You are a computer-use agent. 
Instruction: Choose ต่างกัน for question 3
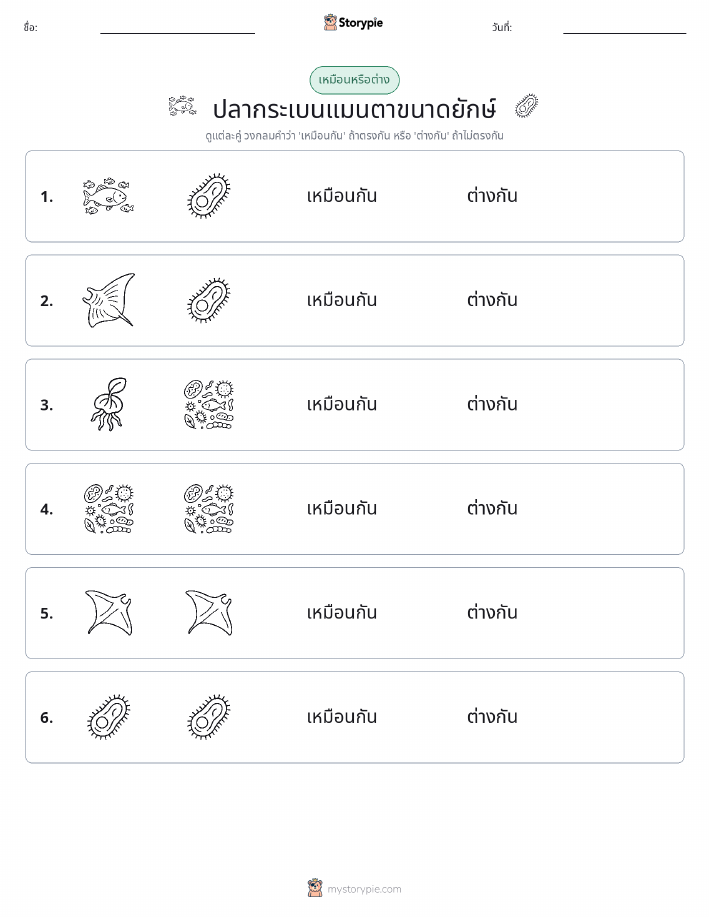coord(492,404)
